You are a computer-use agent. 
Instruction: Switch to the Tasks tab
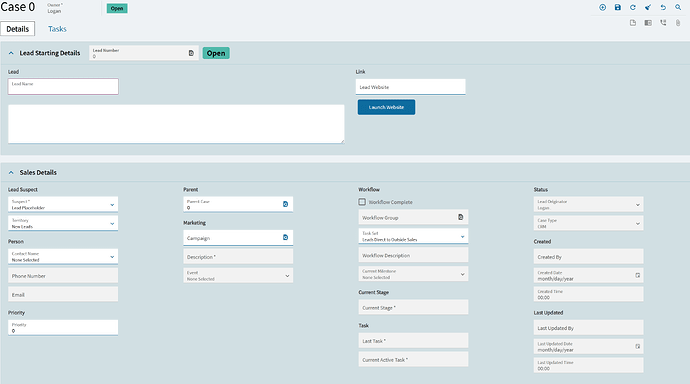pos(57,29)
